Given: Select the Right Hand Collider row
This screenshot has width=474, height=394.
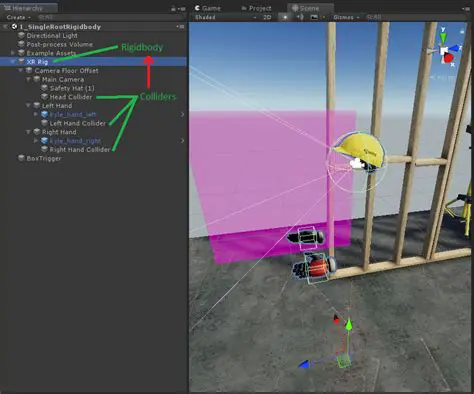Looking at the screenshot, I should pos(93,149).
